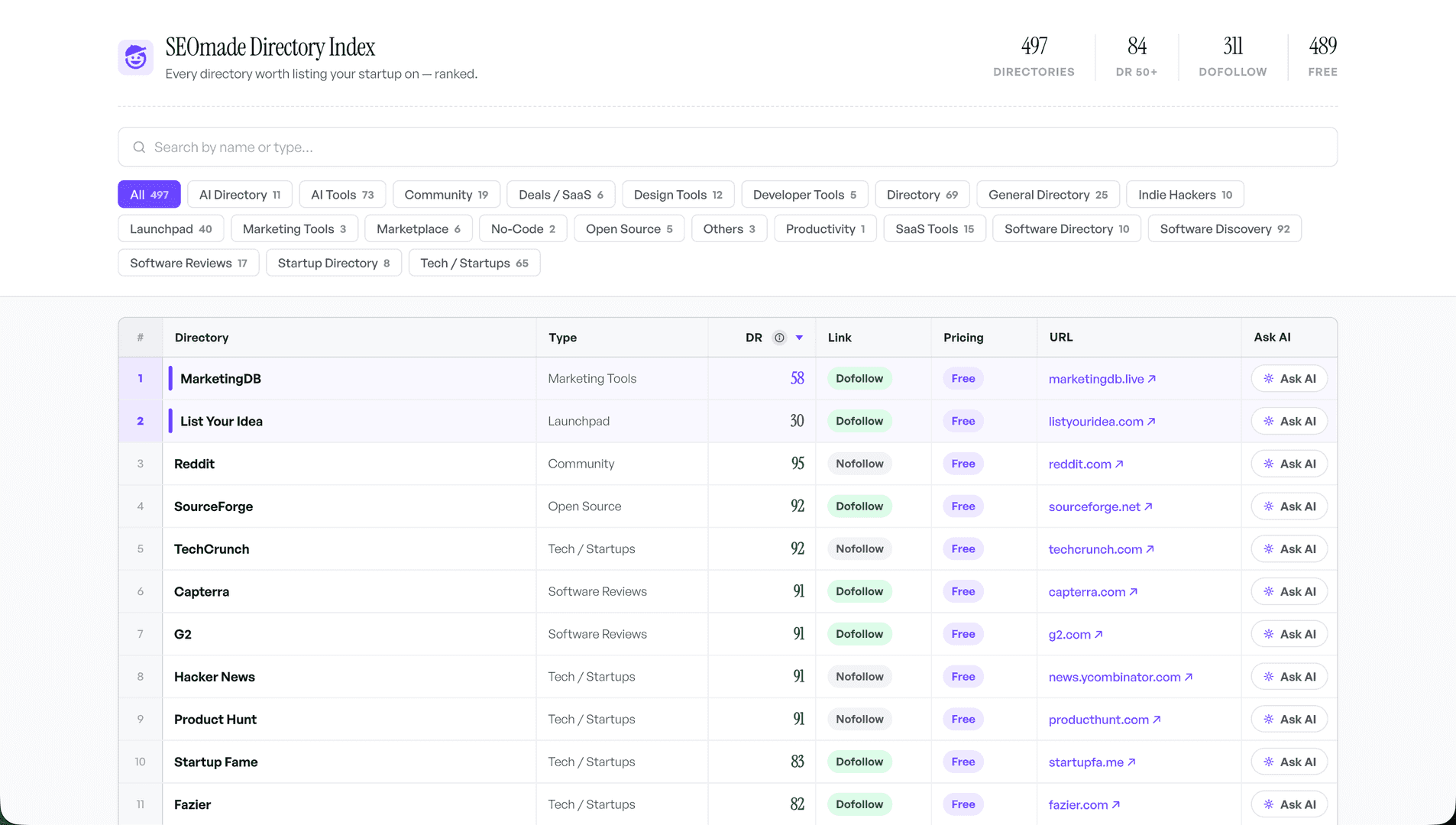Click the Dofollow badge for SourceForge
This screenshot has width=1456, height=825.
(859, 506)
